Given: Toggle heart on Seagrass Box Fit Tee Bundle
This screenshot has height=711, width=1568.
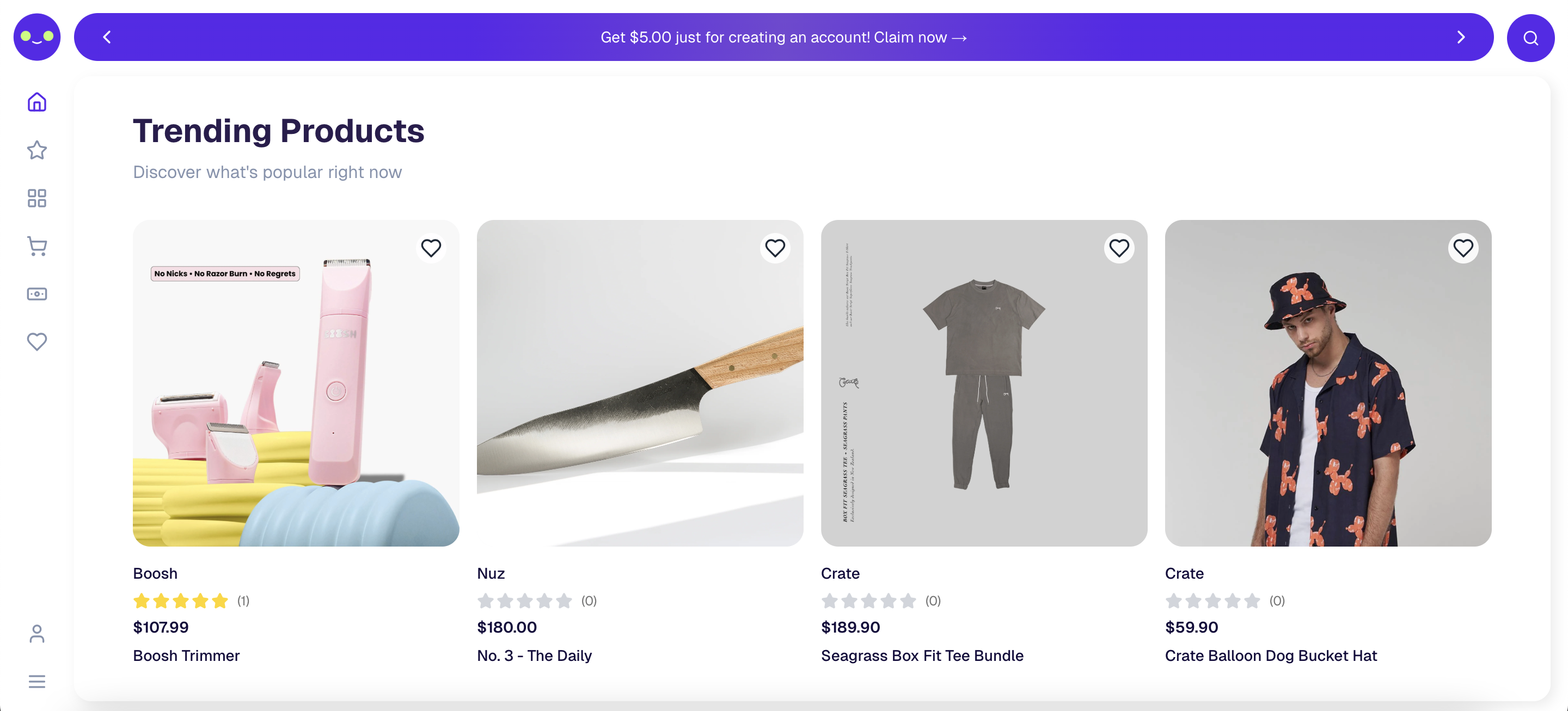Looking at the screenshot, I should click(x=1119, y=248).
